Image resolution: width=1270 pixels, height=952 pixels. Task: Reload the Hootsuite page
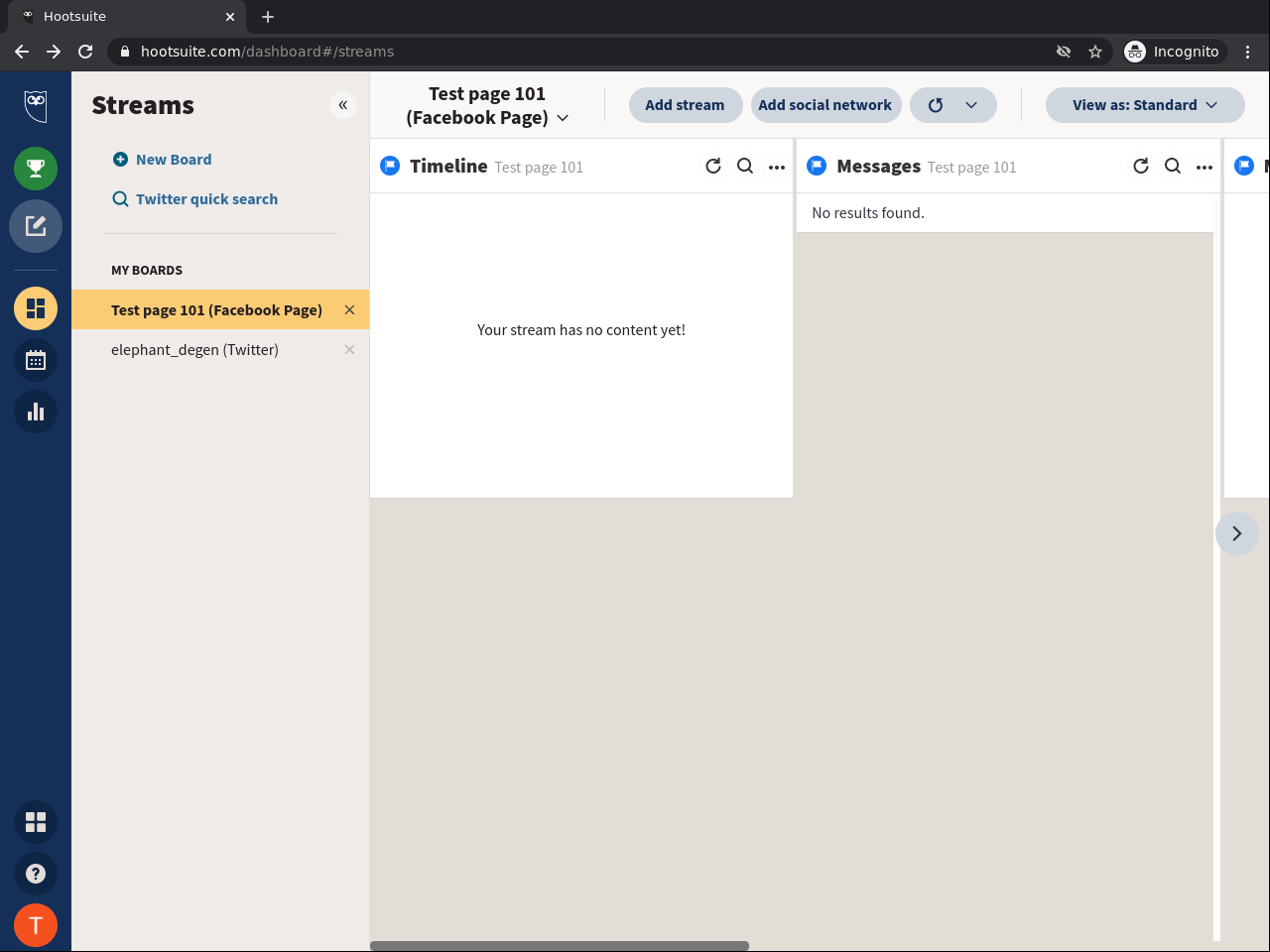click(x=85, y=52)
